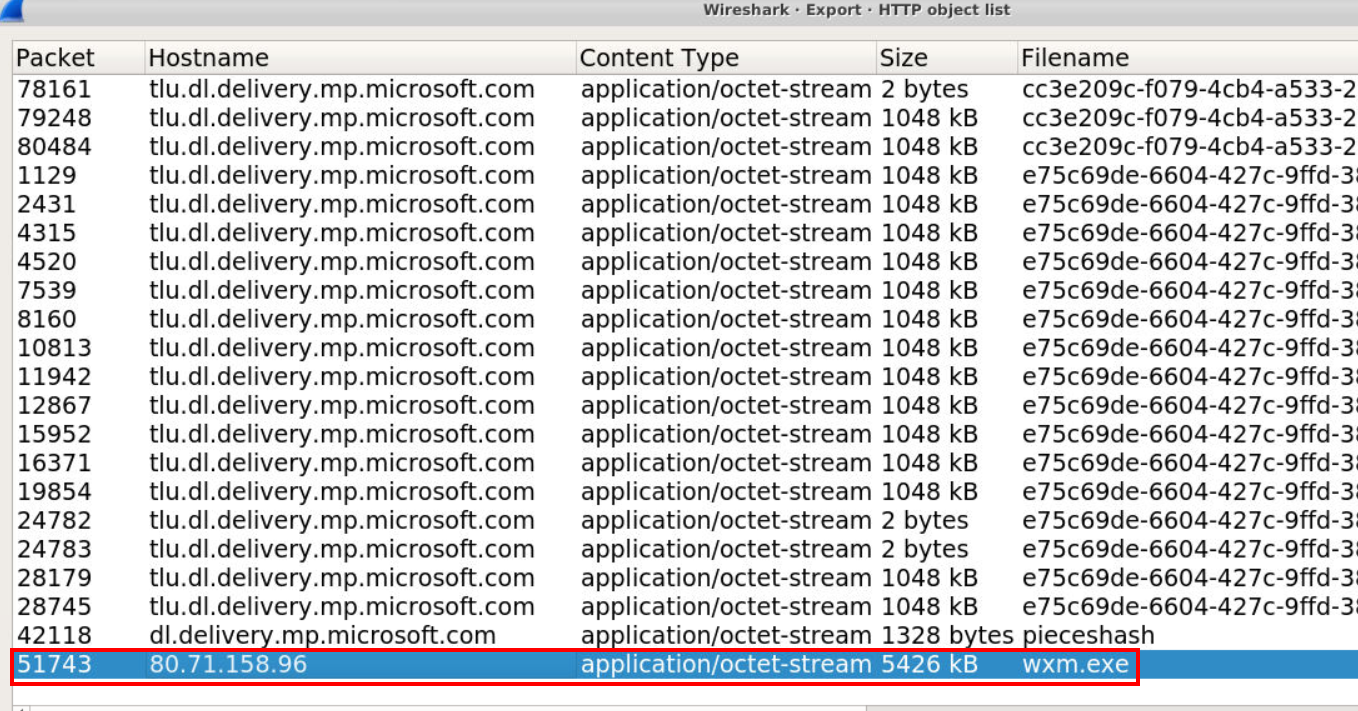Select the row for packet 16371
Viewport: 1358px width, 711px height.
(x=685, y=464)
